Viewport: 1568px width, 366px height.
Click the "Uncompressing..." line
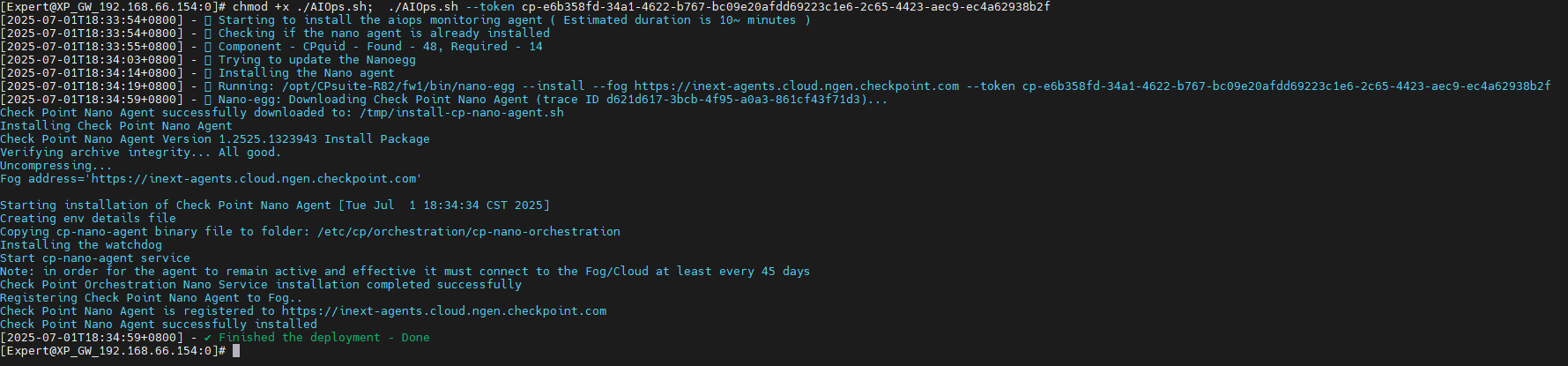click(56, 166)
